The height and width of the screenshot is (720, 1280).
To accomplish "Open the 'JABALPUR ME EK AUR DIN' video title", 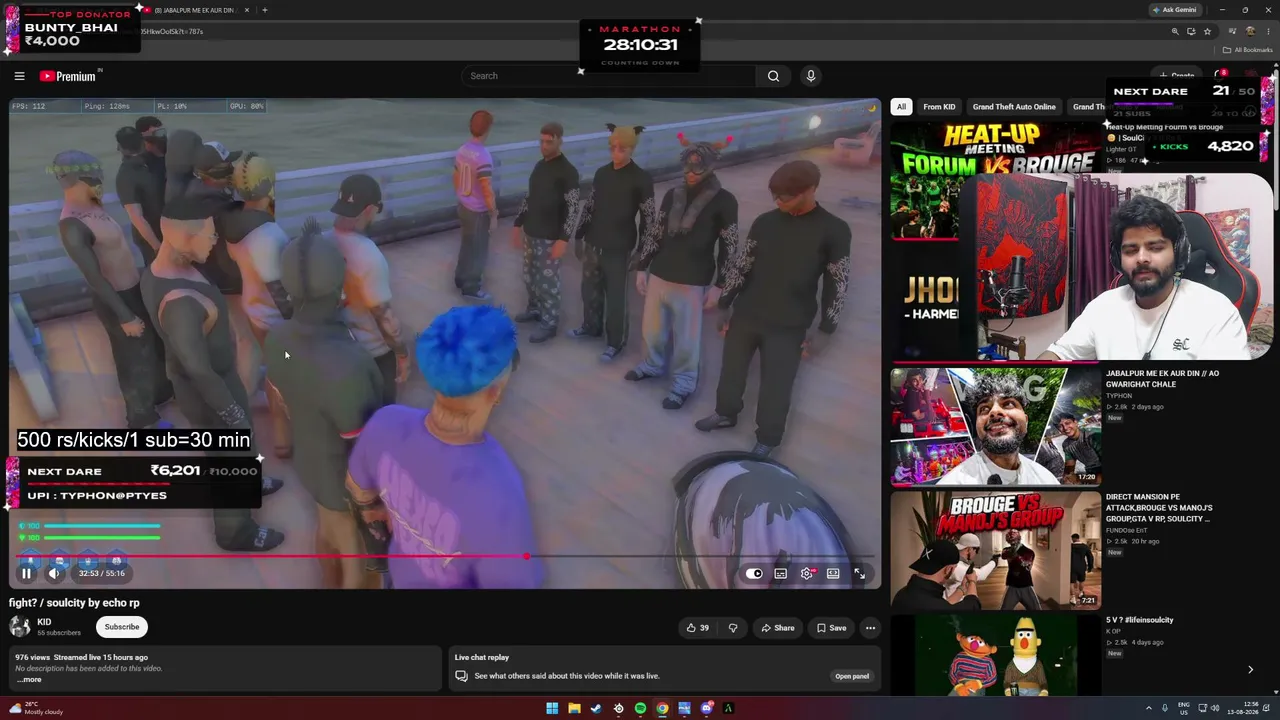I will [1162, 379].
